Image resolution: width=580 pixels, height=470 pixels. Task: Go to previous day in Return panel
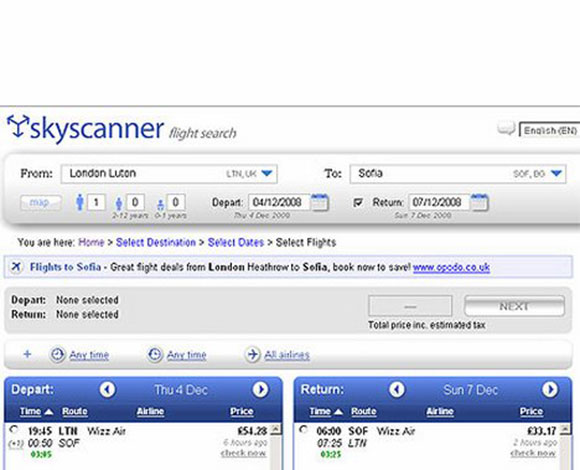[397, 389]
